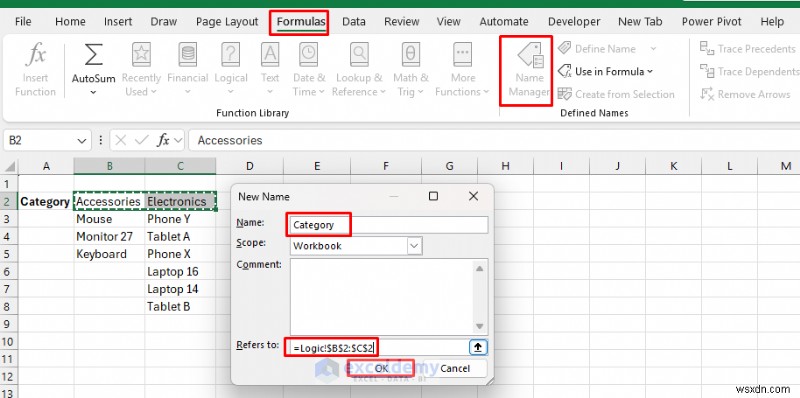This screenshot has height=398, width=800.
Task: Click the AutoSum sigma icon
Action: tap(93, 56)
